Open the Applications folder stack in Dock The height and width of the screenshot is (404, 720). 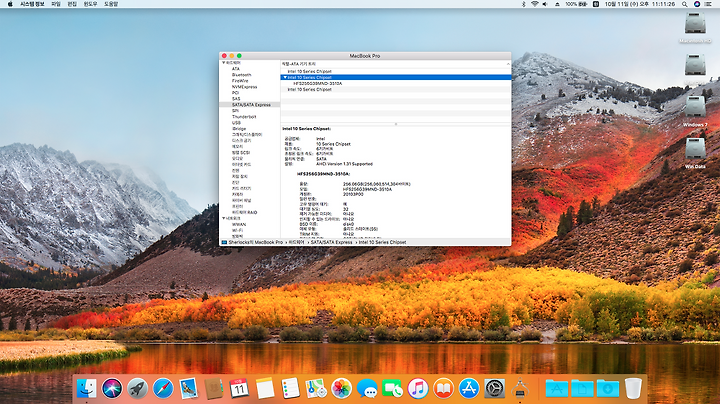[x=557, y=389]
